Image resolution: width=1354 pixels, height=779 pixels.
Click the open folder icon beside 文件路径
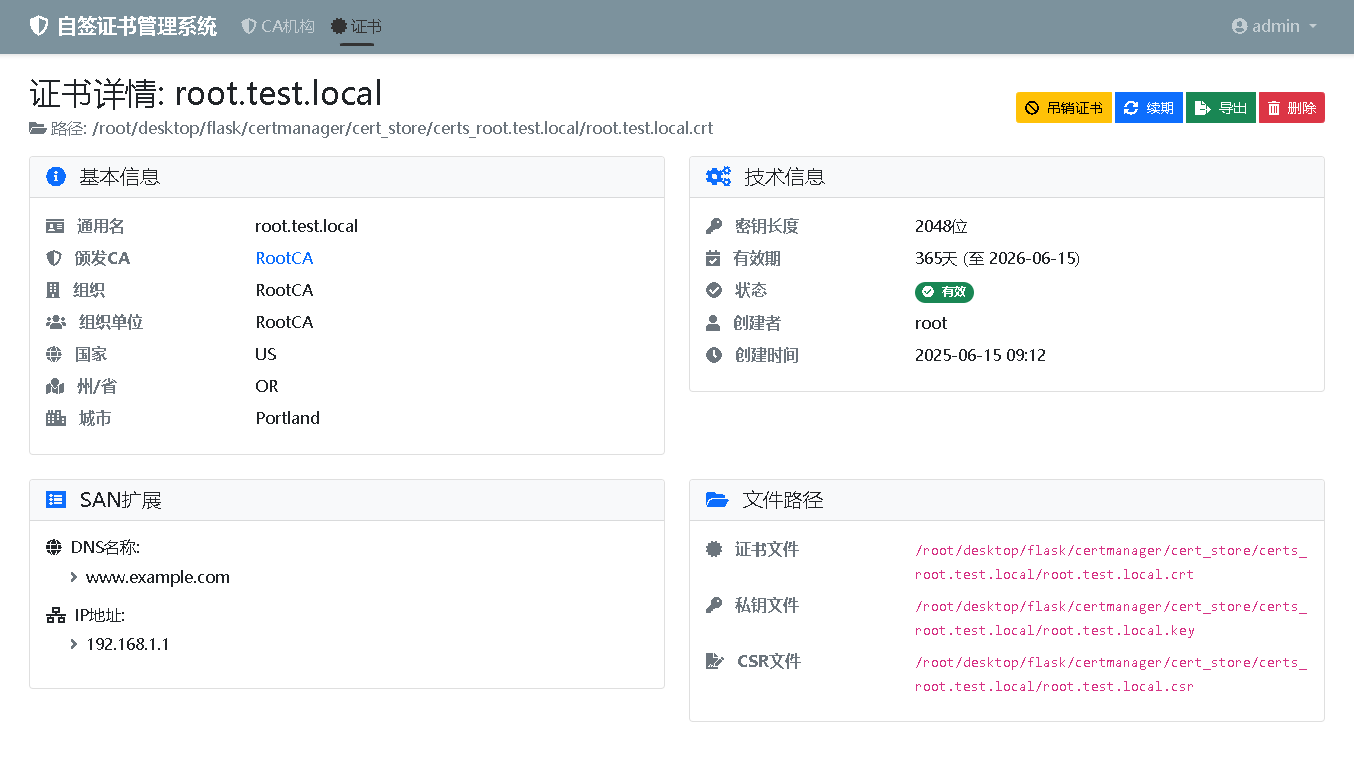(717, 500)
